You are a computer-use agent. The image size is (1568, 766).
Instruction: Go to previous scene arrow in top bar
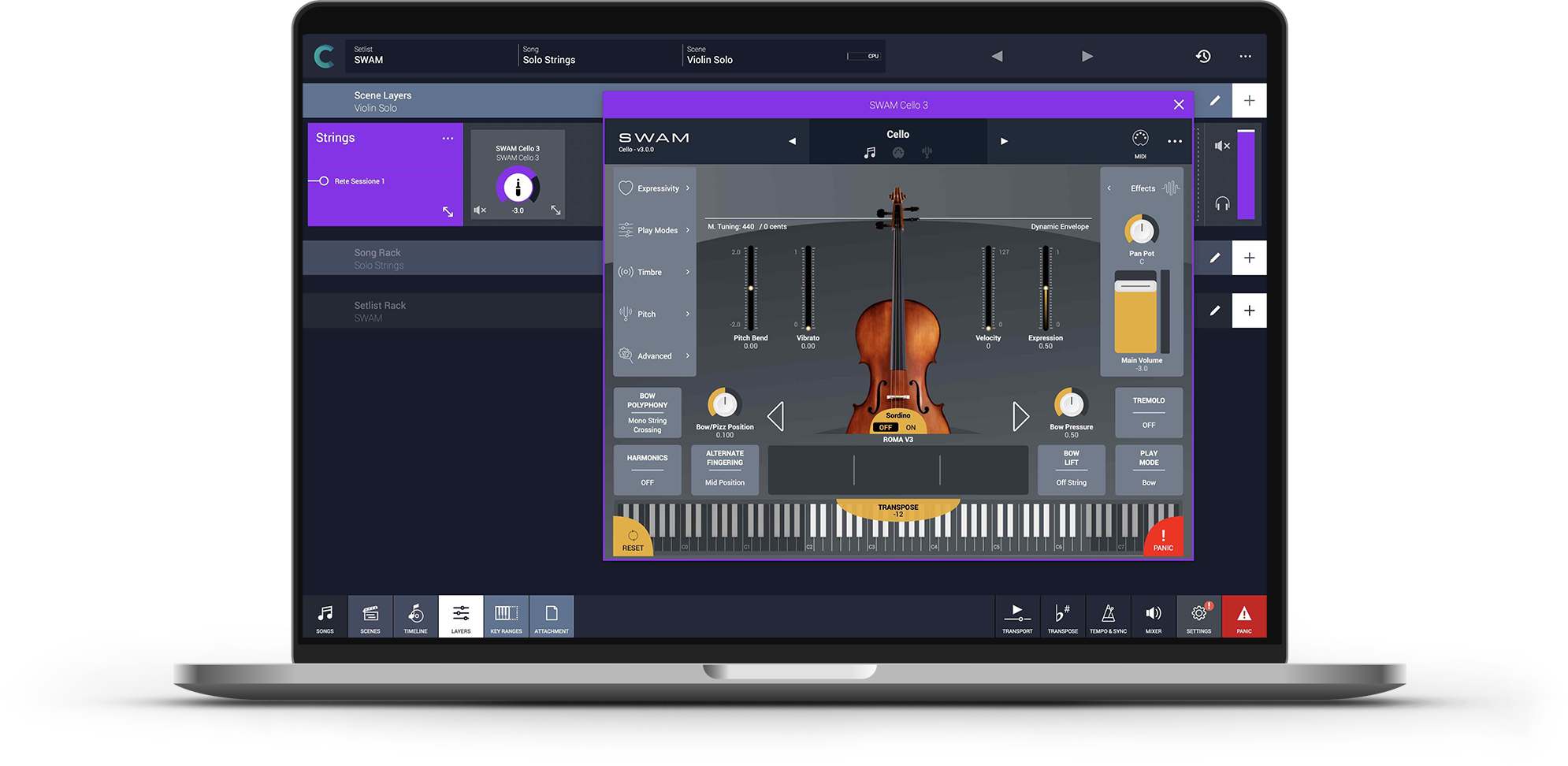997,56
